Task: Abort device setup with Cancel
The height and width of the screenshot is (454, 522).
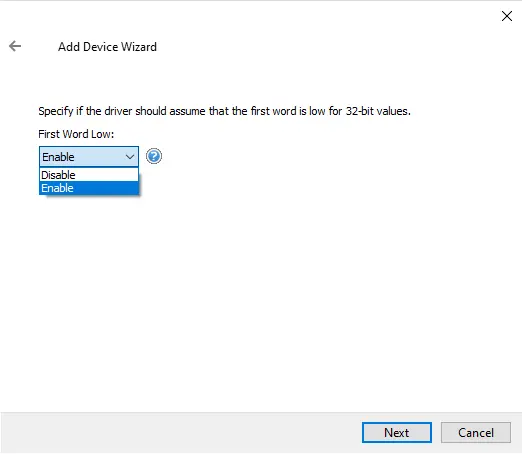Action: pyautogui.click(x=476, y=432)
